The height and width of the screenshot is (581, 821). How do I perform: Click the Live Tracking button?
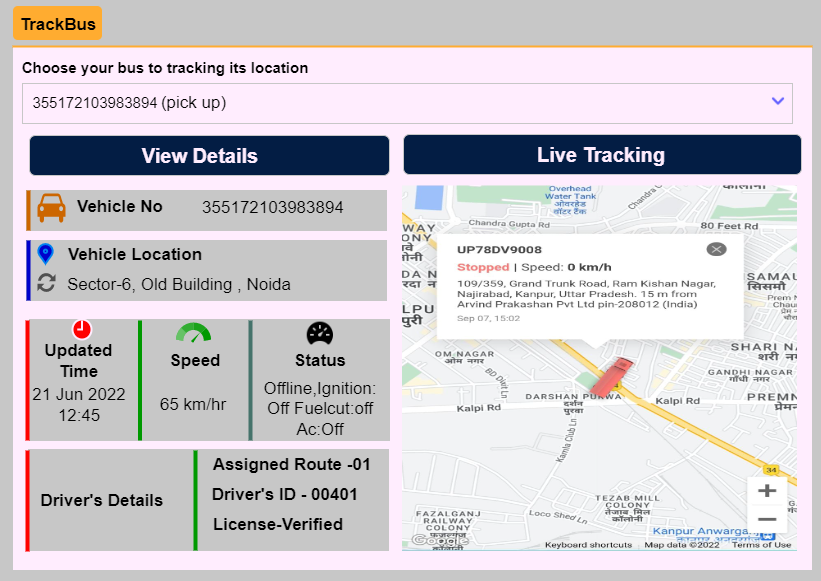click(x=602, y=154)
